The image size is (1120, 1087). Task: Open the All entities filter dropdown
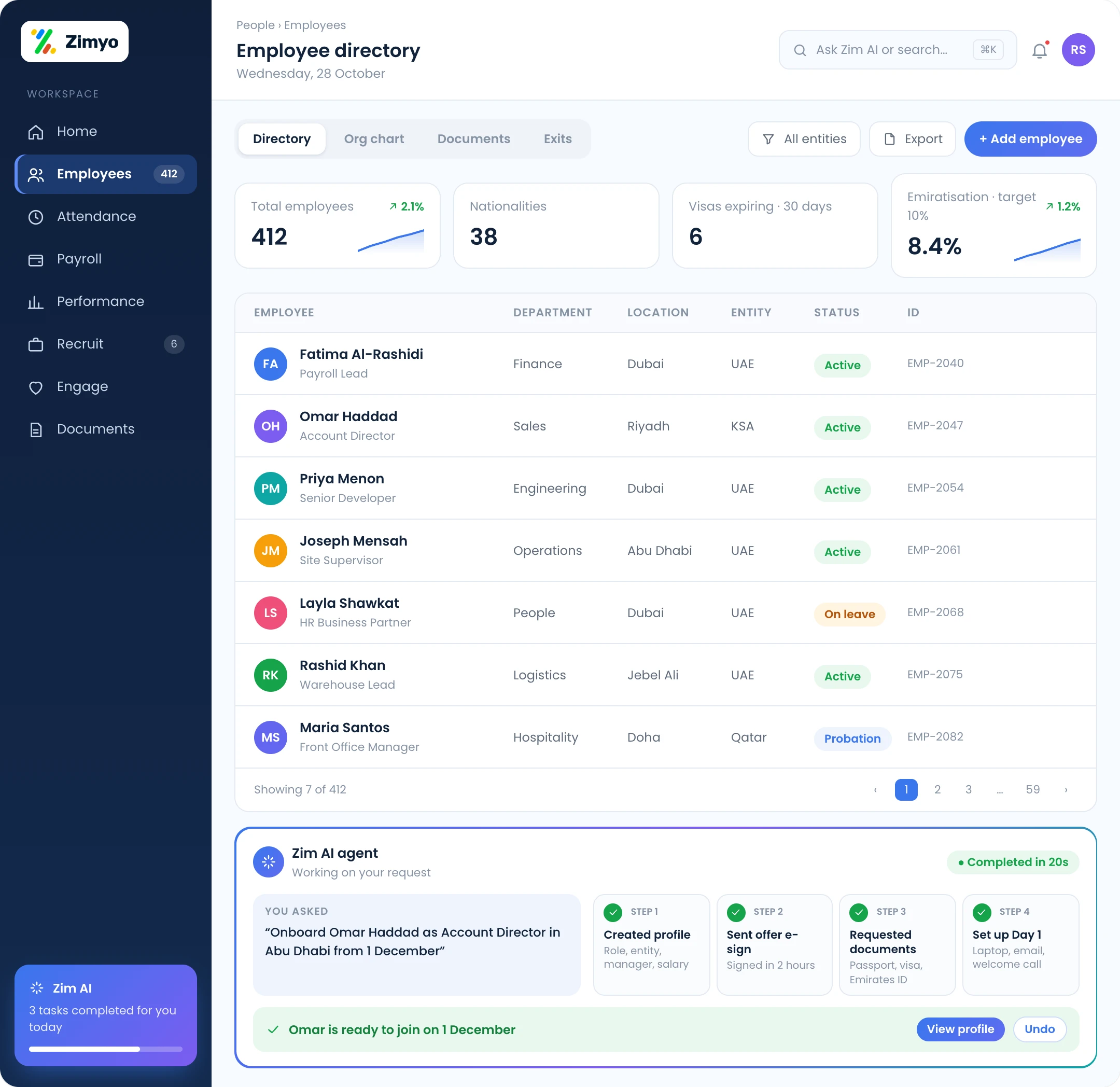[803, 139]
